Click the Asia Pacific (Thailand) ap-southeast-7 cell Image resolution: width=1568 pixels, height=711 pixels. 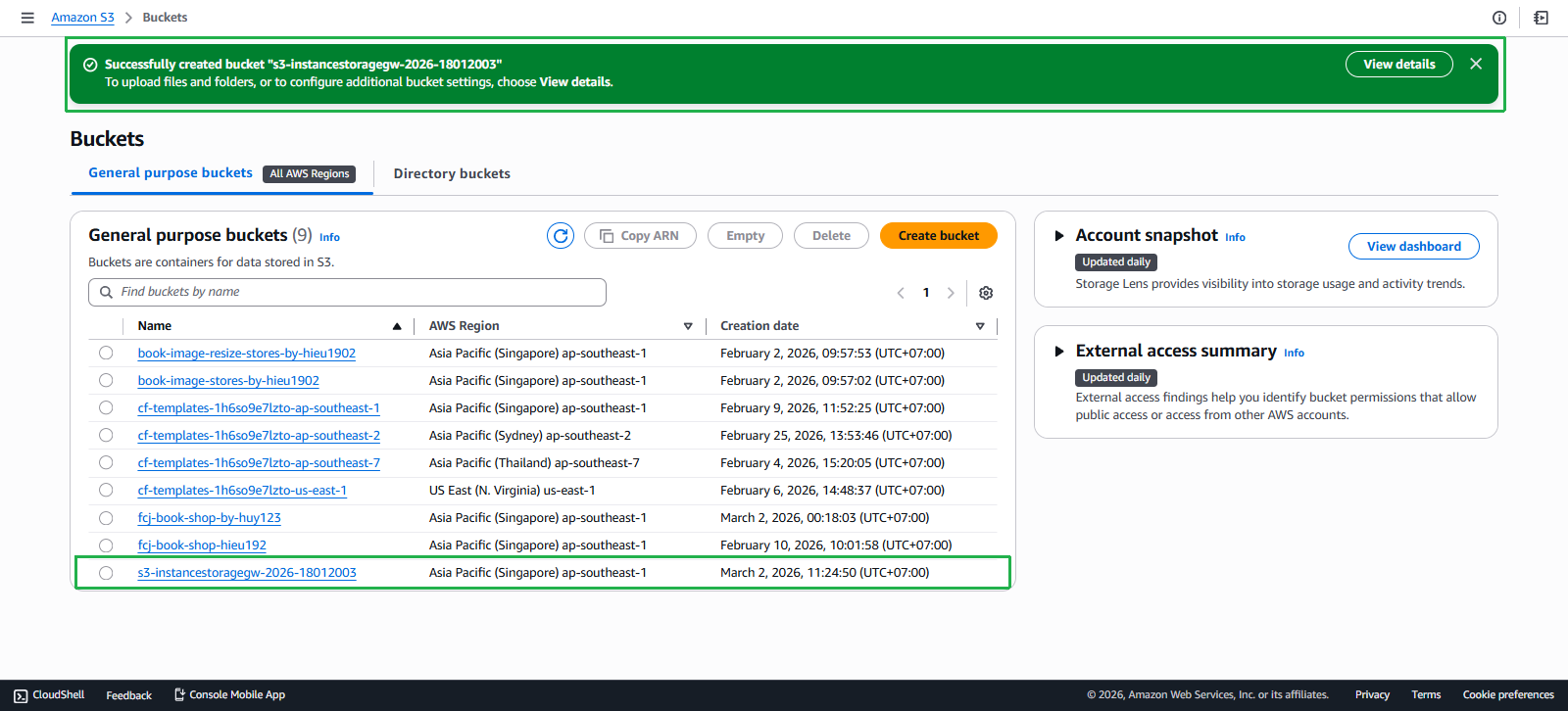[534, 463]
